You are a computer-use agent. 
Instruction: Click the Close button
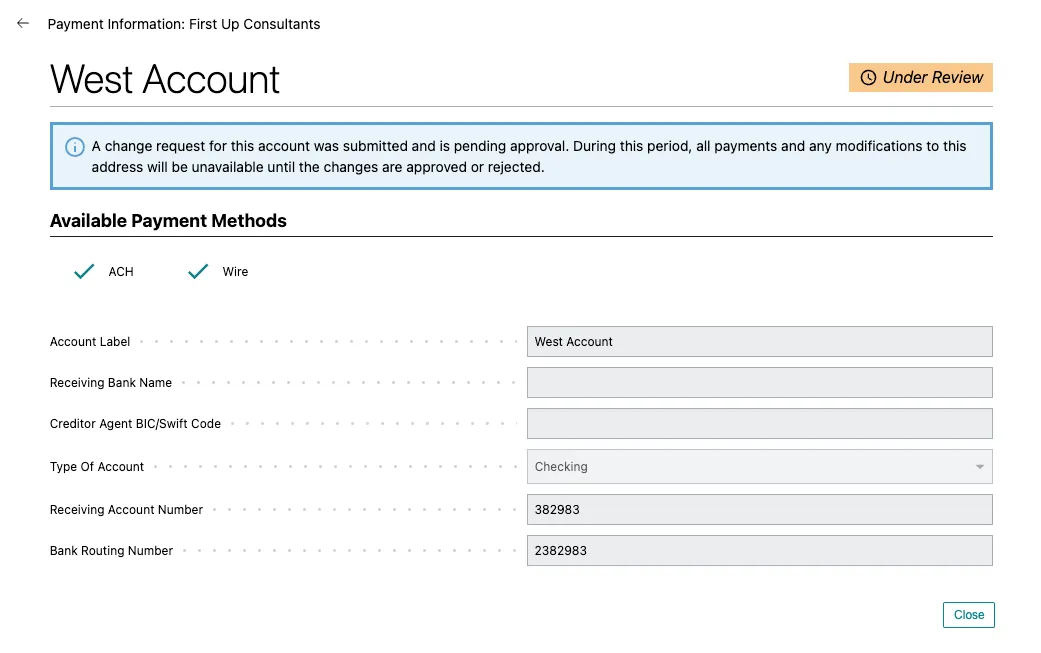[969, 615]
